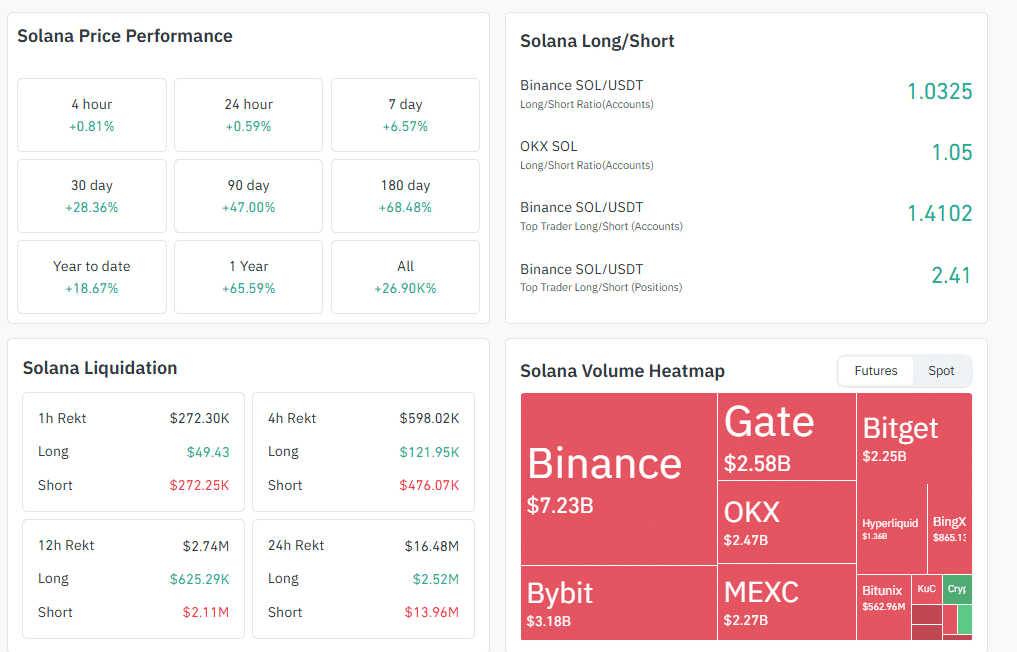1017x652 pixels.
Task: Click the Bitget $2.25B heatmap tile
Action: point(915,439)
